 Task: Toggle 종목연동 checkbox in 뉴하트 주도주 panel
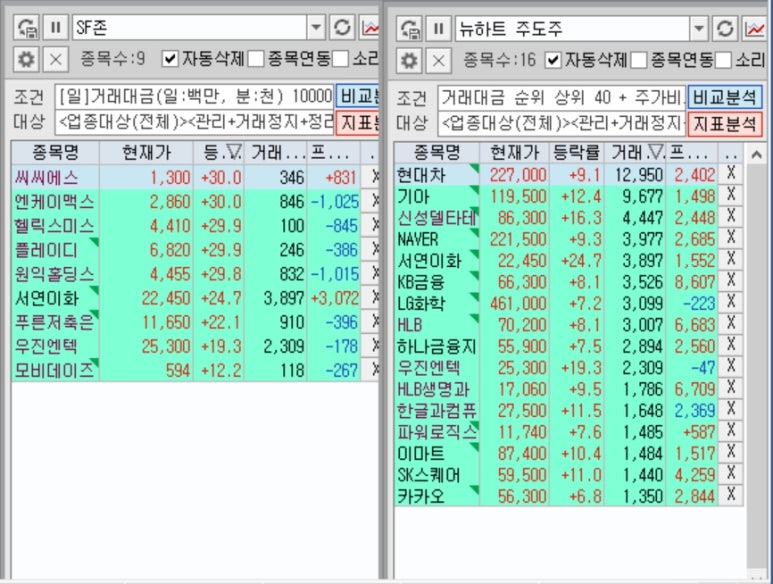tap(638, 60)
